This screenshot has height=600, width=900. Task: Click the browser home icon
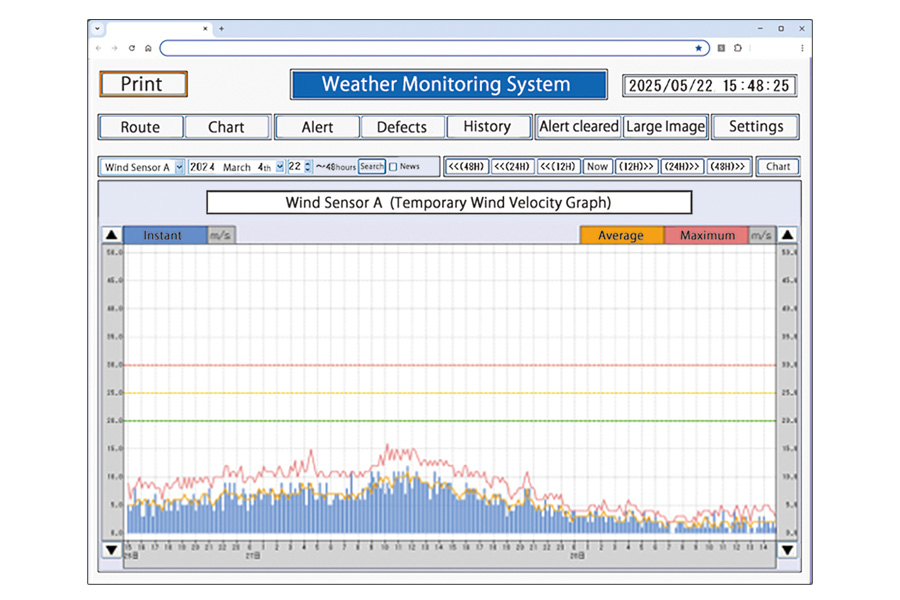pyautogui.click(x=148, y=48)
